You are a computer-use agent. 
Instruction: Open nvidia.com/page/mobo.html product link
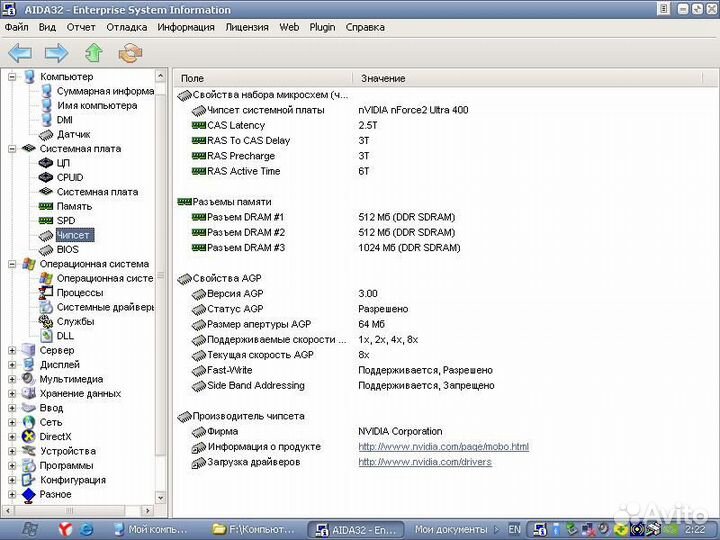(x=443, y=447)
